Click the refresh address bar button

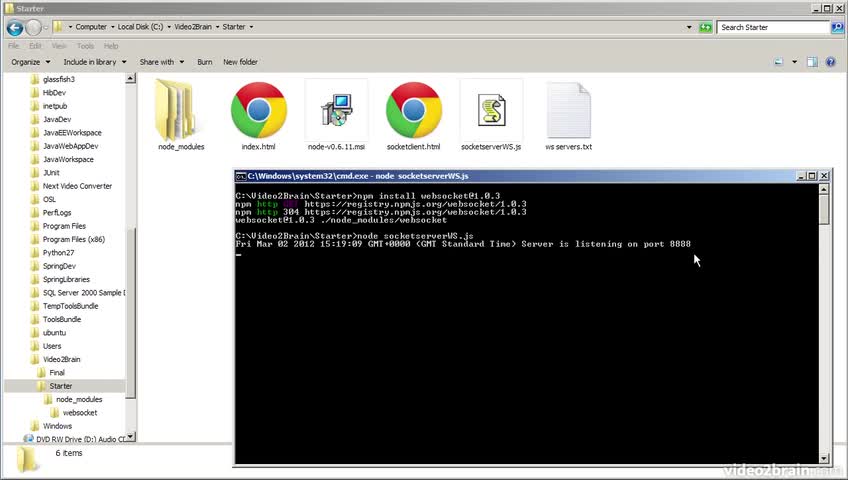(705, 27)
